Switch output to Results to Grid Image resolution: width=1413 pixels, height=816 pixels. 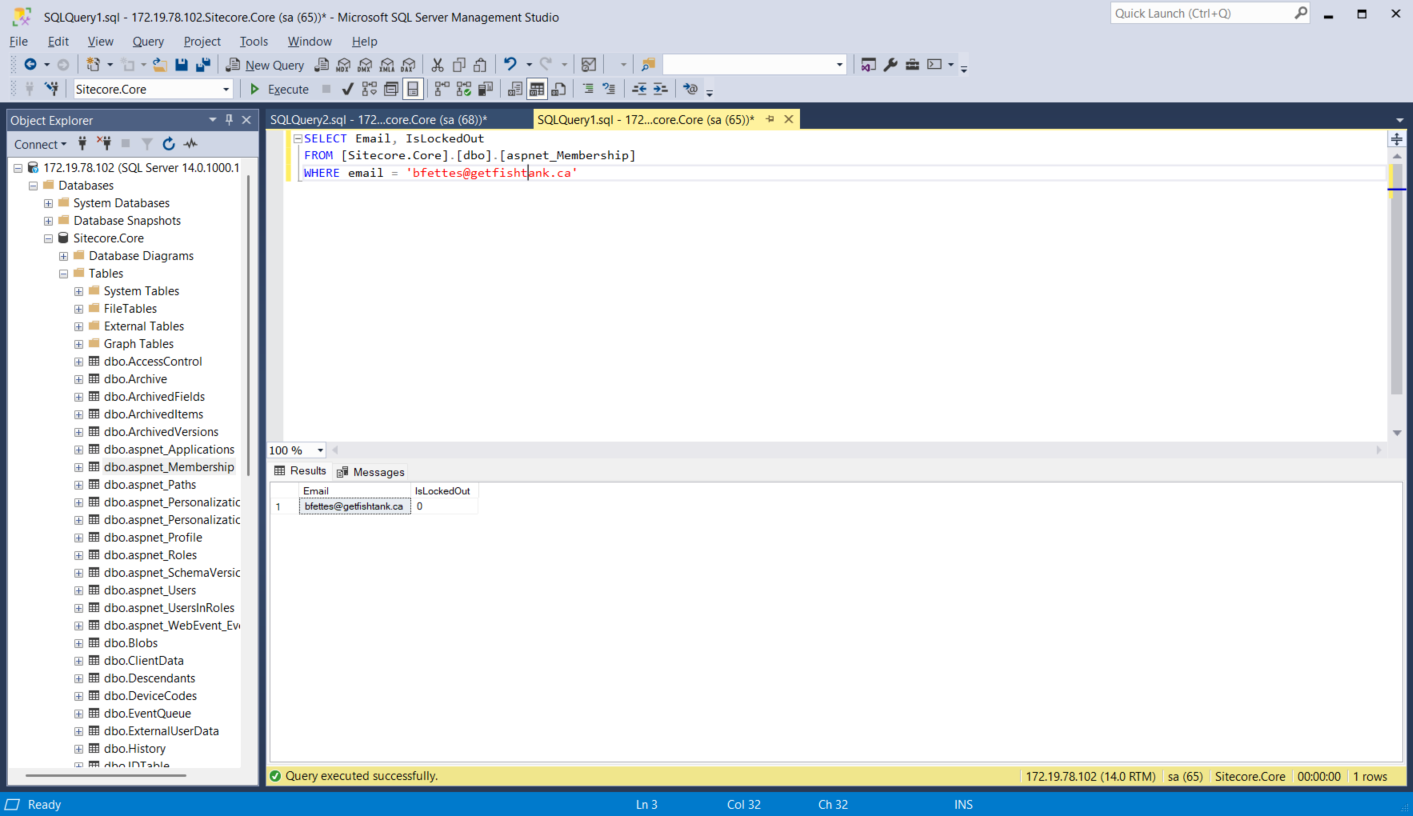click(x=537, y=89)
